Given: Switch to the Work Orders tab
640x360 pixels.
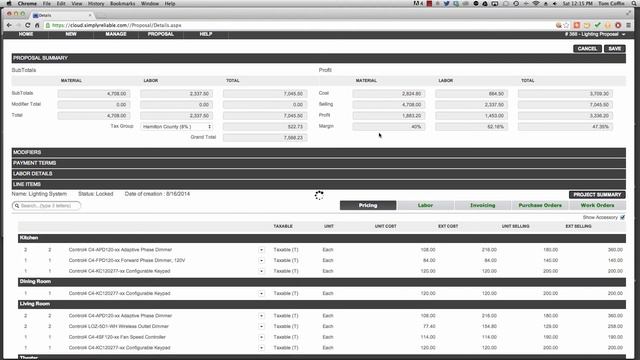Looking at the screenshot, I should click(x=597, y=205).
